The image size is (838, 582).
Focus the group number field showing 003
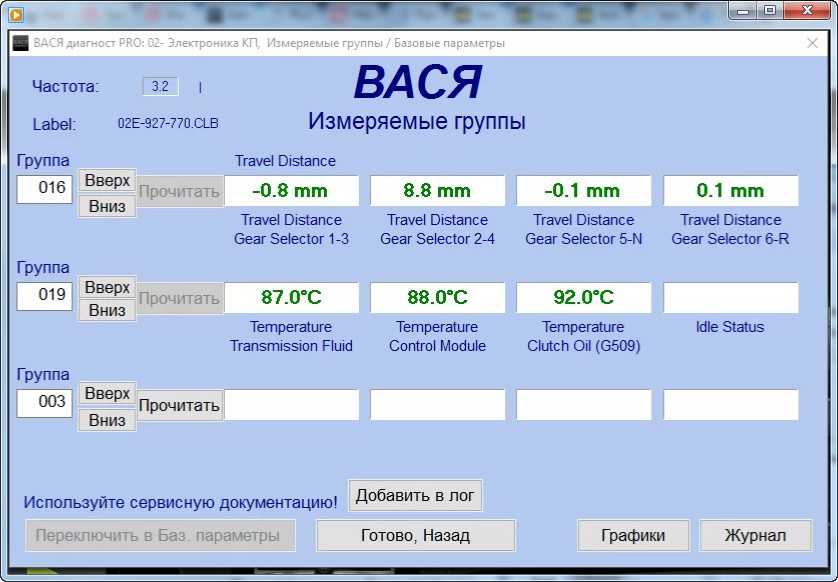44,402
